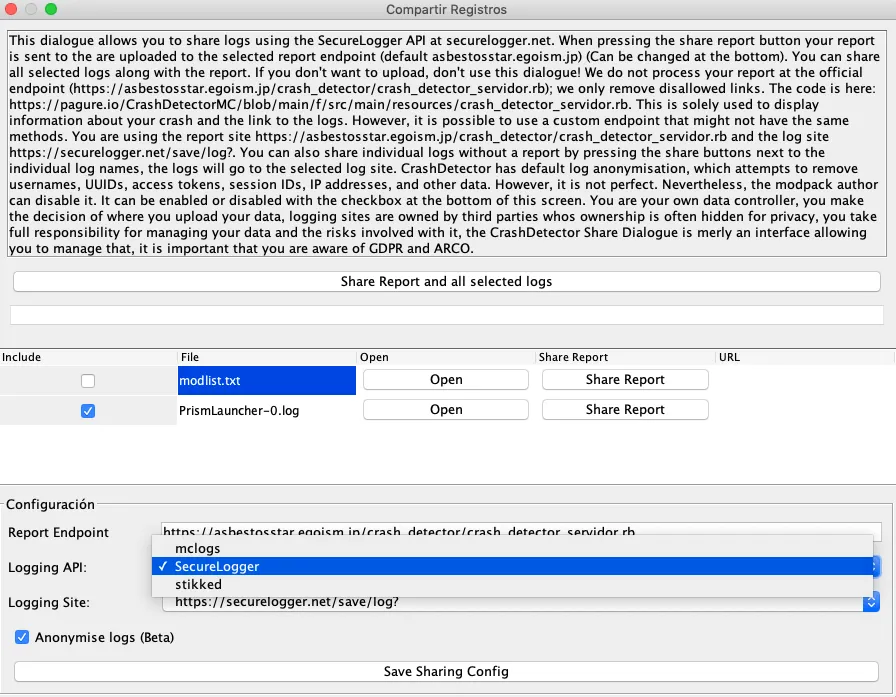Share Report for modlist.txt only

click(625, 380)
